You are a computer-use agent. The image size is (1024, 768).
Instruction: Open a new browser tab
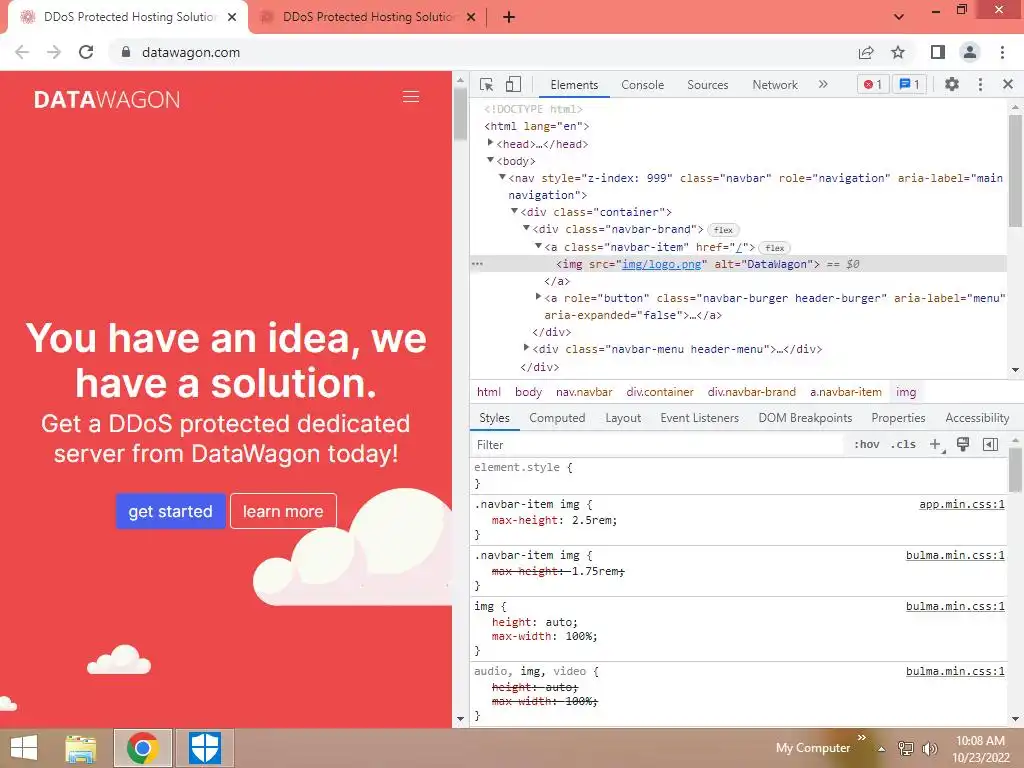point(509,18)
